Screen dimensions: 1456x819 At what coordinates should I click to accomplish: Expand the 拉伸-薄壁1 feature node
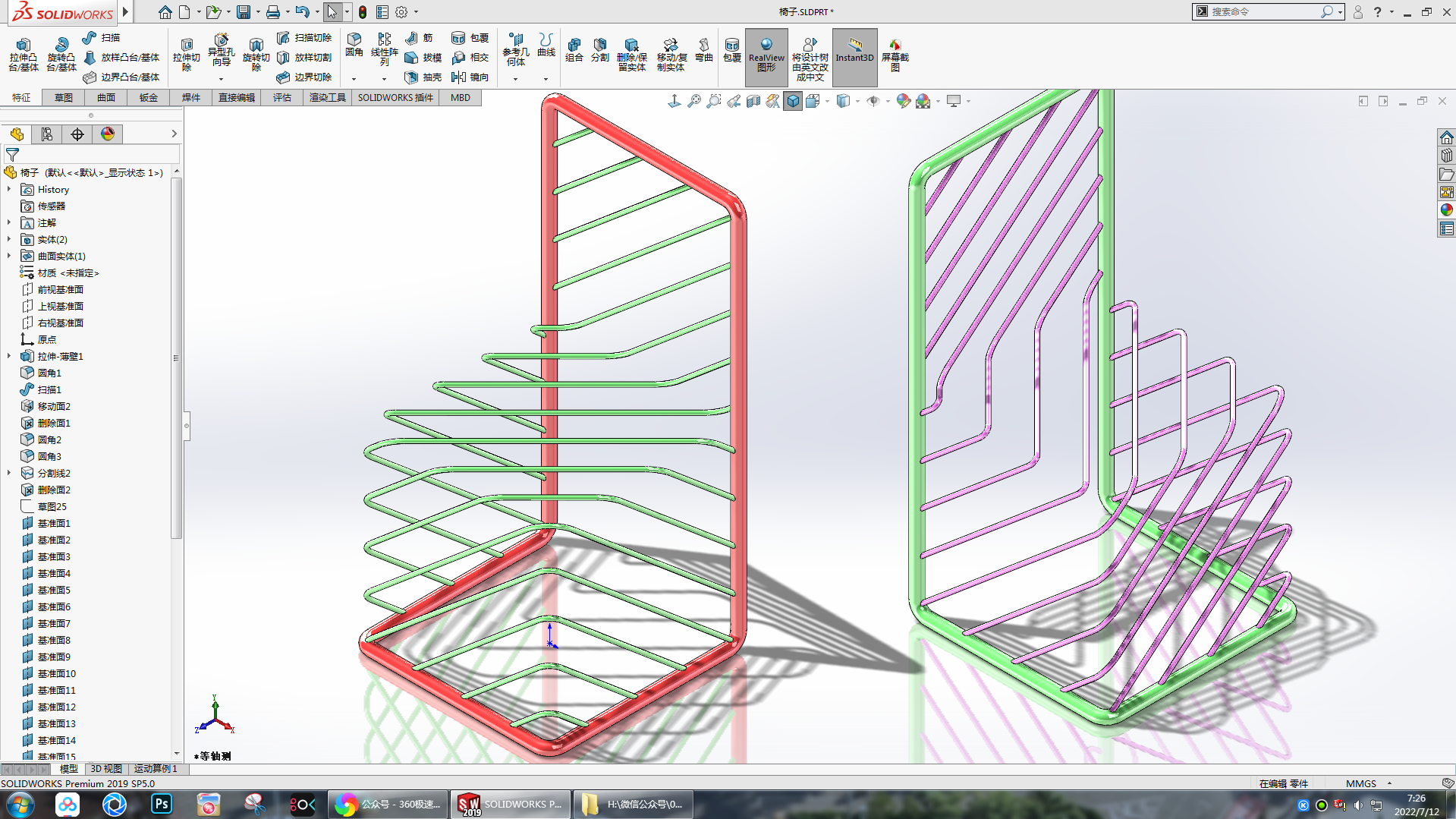(x=9, y=357)
